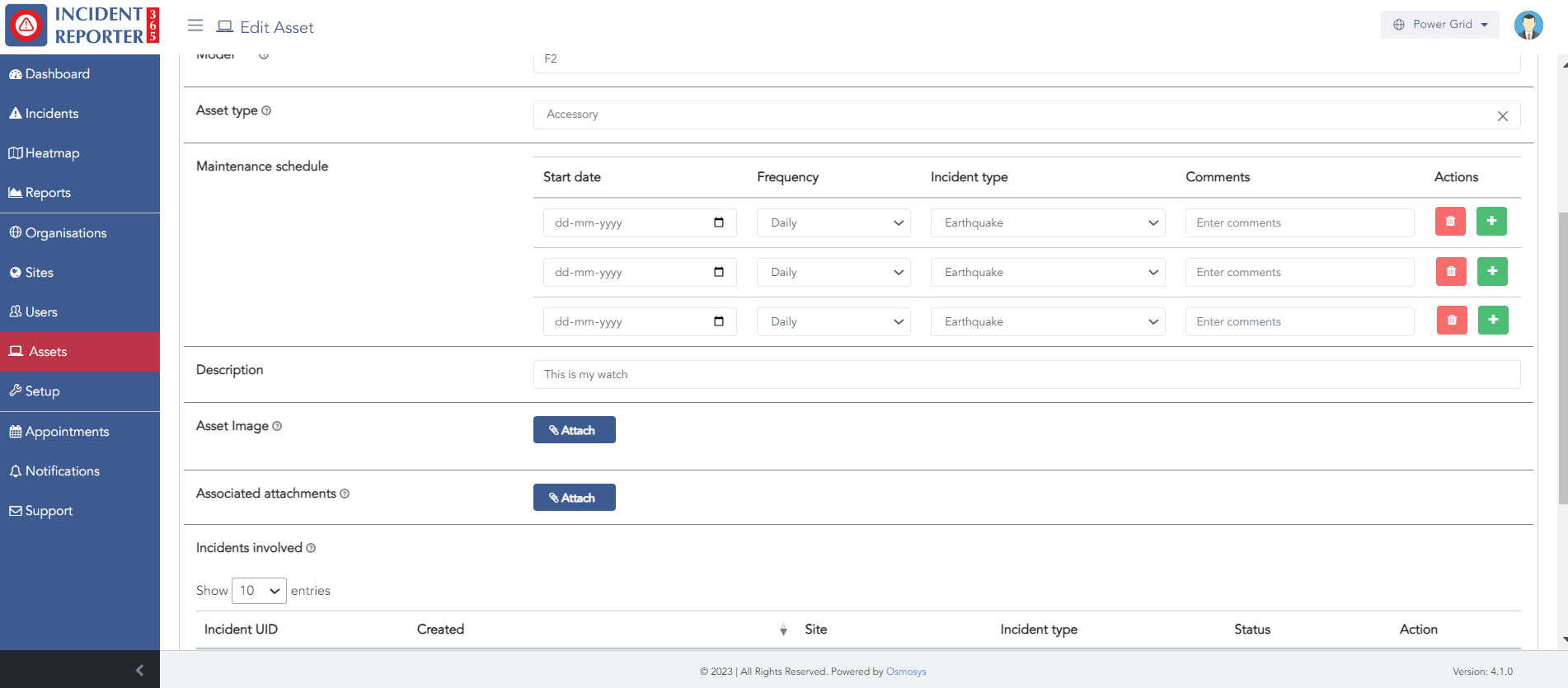Open the user profile avatar
This screenshot has height=688, width=1568.
tap(1528, 25)
